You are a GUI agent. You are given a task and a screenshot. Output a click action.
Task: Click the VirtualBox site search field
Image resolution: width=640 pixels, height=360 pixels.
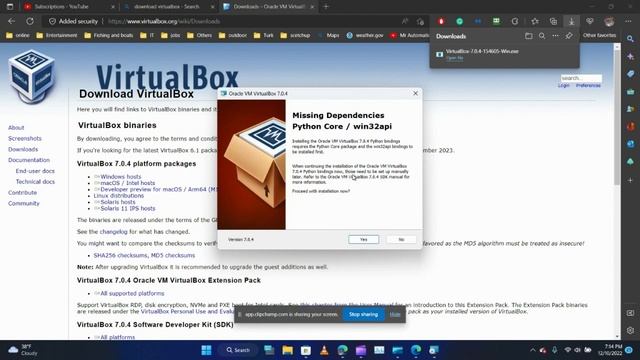tap(581, 78)
